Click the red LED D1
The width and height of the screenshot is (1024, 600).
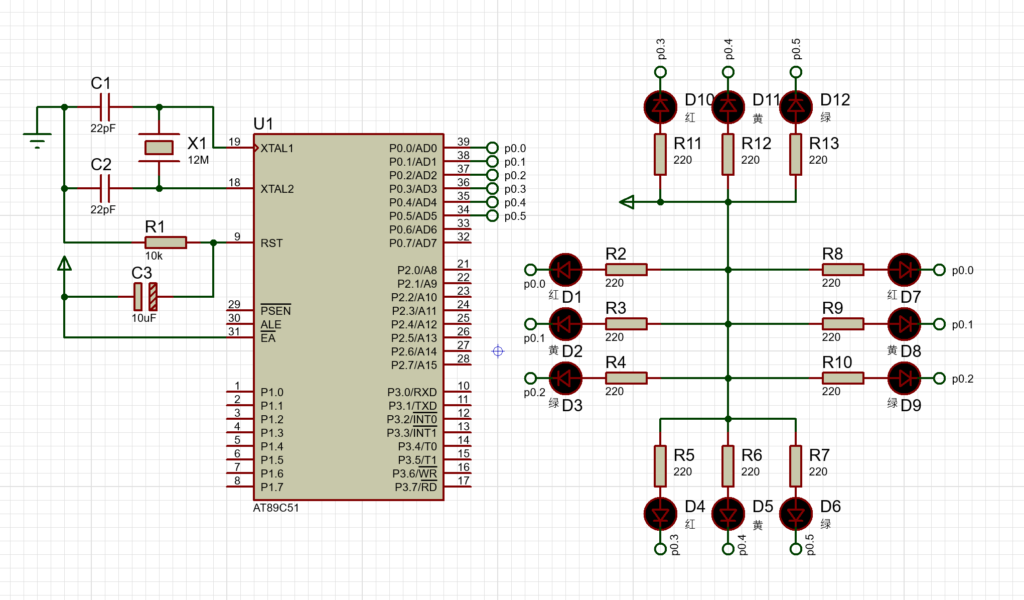point(566,269)
